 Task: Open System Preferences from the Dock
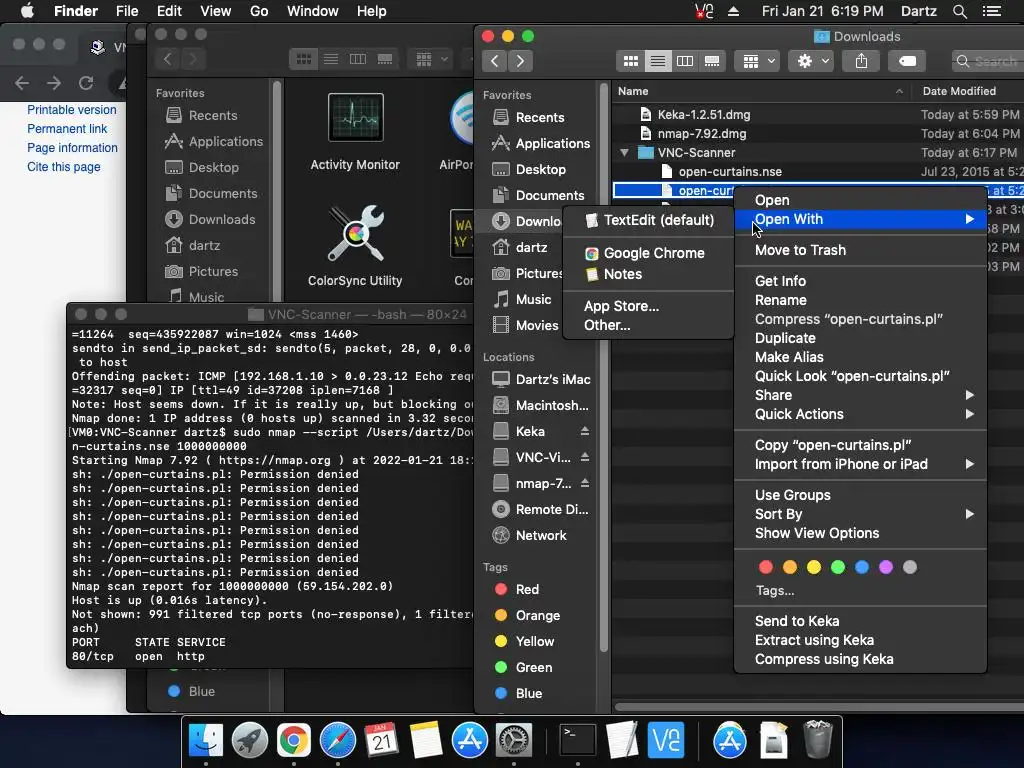(x=514, y=741)
